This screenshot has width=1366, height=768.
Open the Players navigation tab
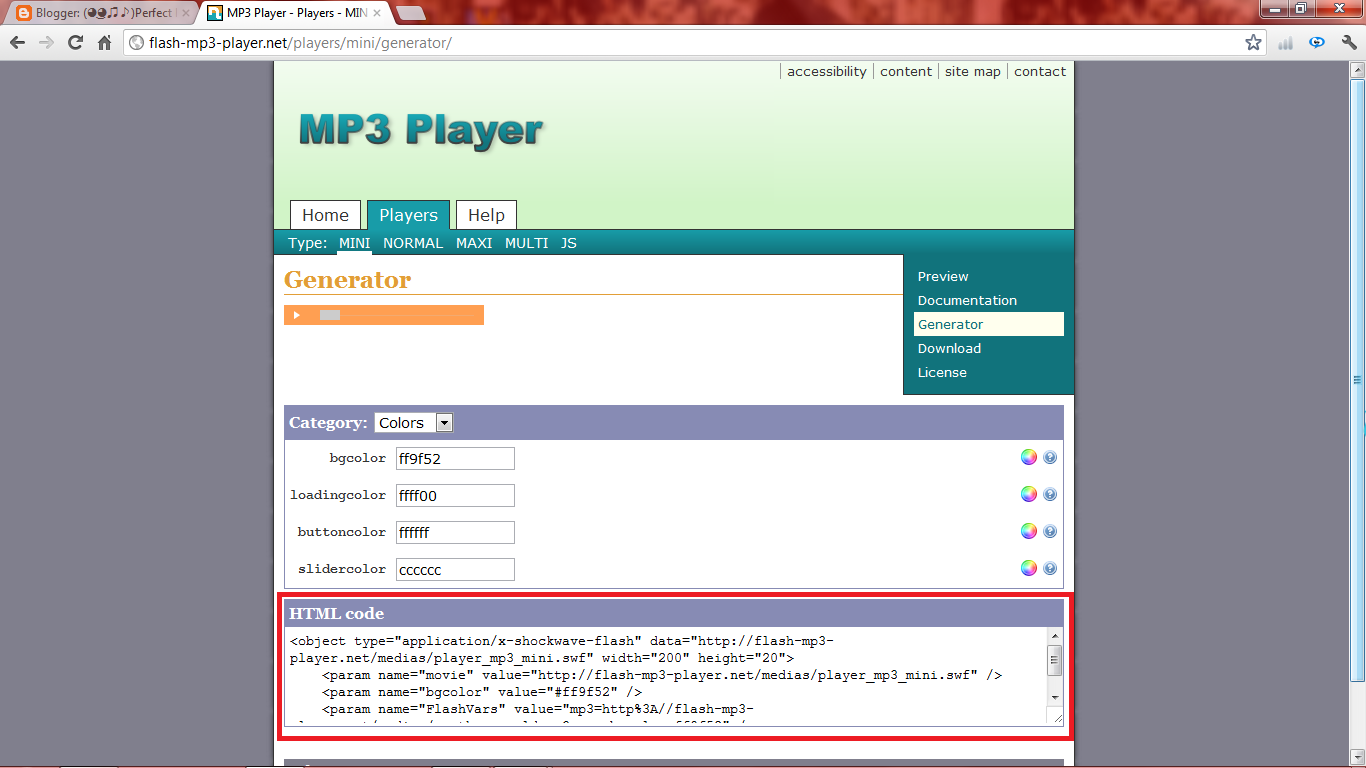408,215
